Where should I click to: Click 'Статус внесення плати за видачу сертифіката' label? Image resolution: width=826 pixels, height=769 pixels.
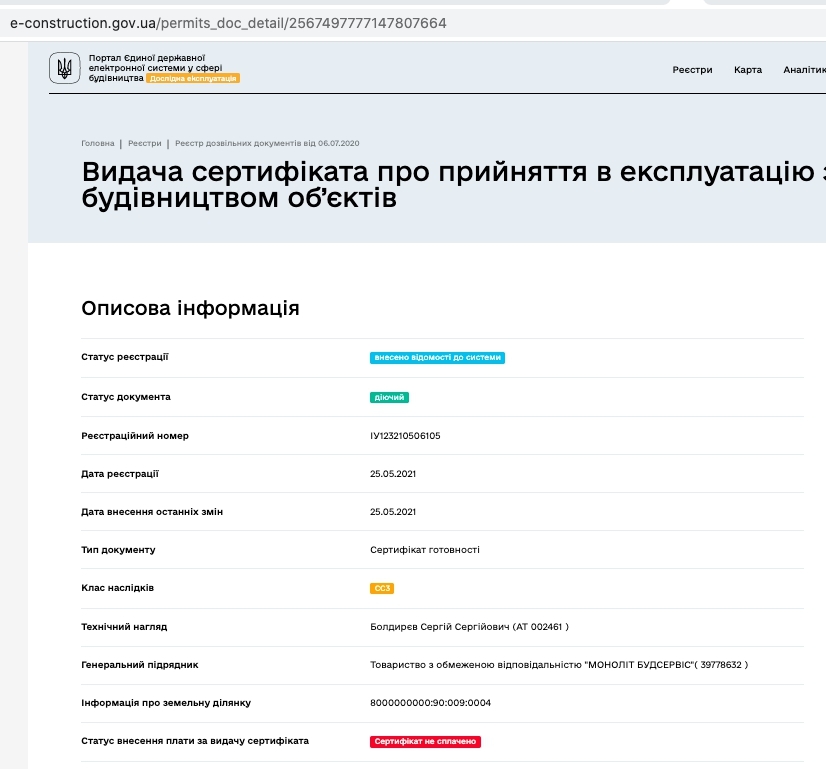click(x=195, y=741)
